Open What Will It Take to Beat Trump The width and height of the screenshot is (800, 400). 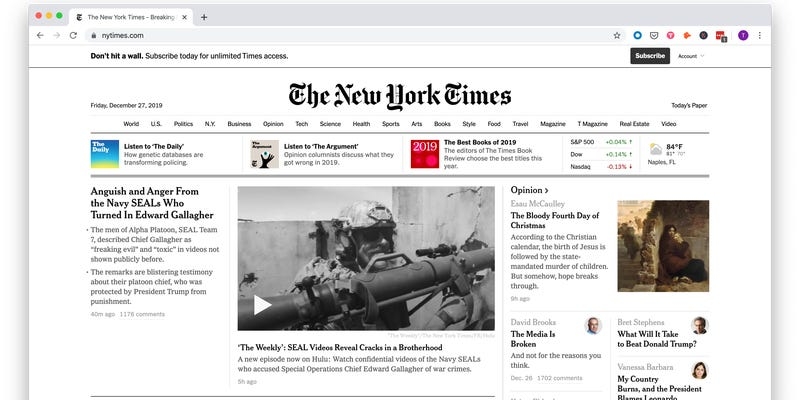coord(657,339)
